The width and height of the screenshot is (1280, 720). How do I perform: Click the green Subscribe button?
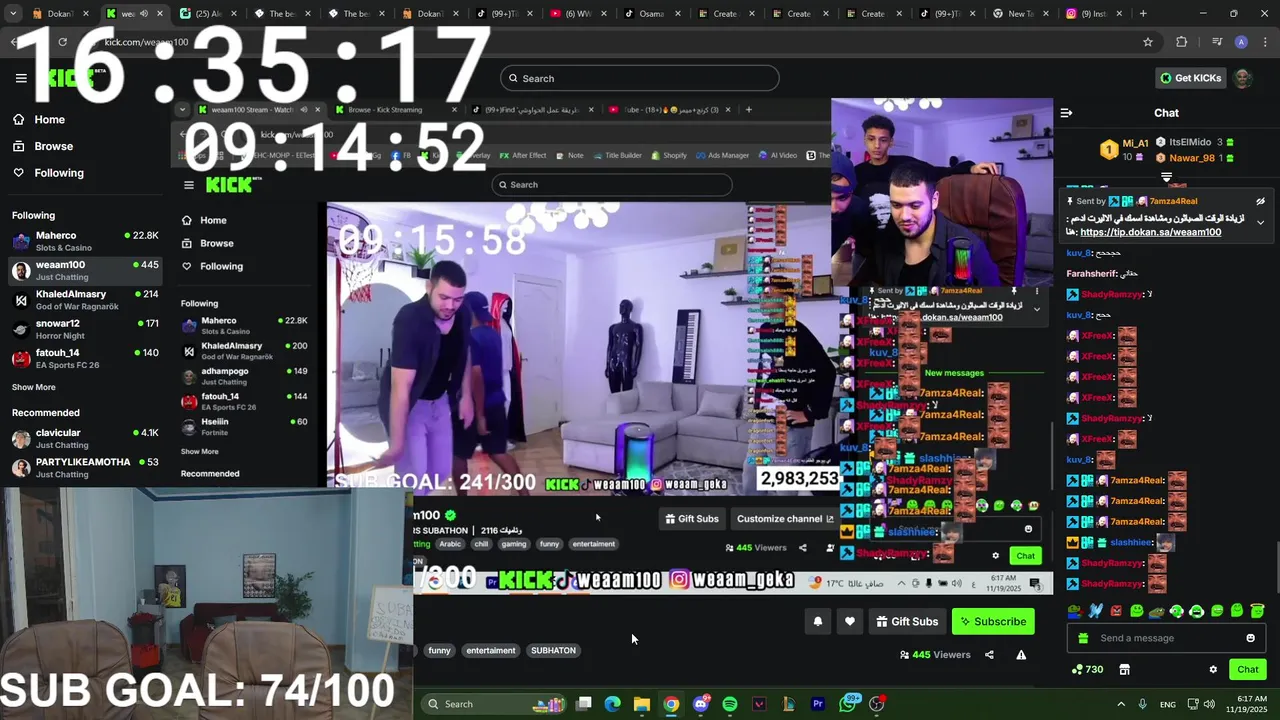tap(993, 621)
